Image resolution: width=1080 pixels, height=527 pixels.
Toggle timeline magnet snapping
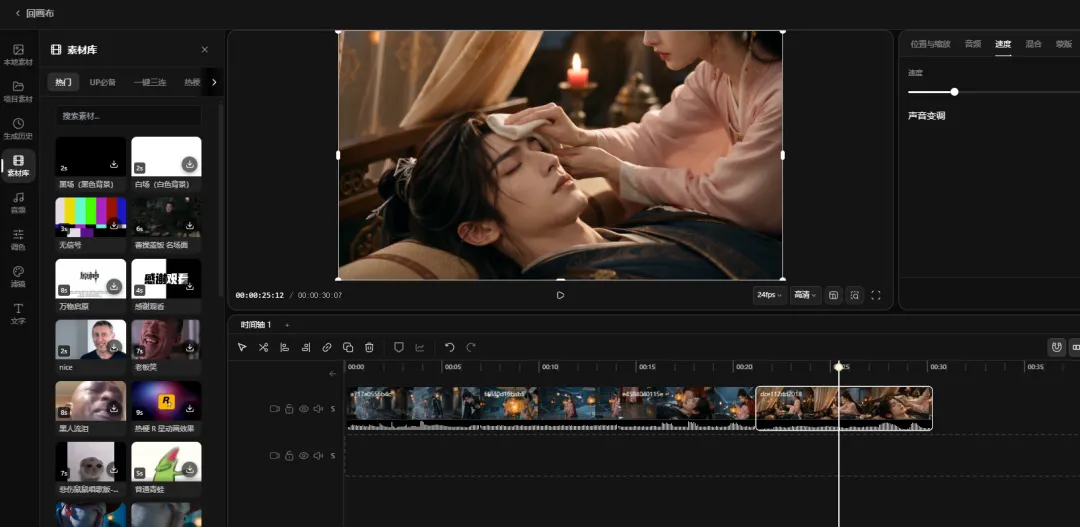point(1057,347)
